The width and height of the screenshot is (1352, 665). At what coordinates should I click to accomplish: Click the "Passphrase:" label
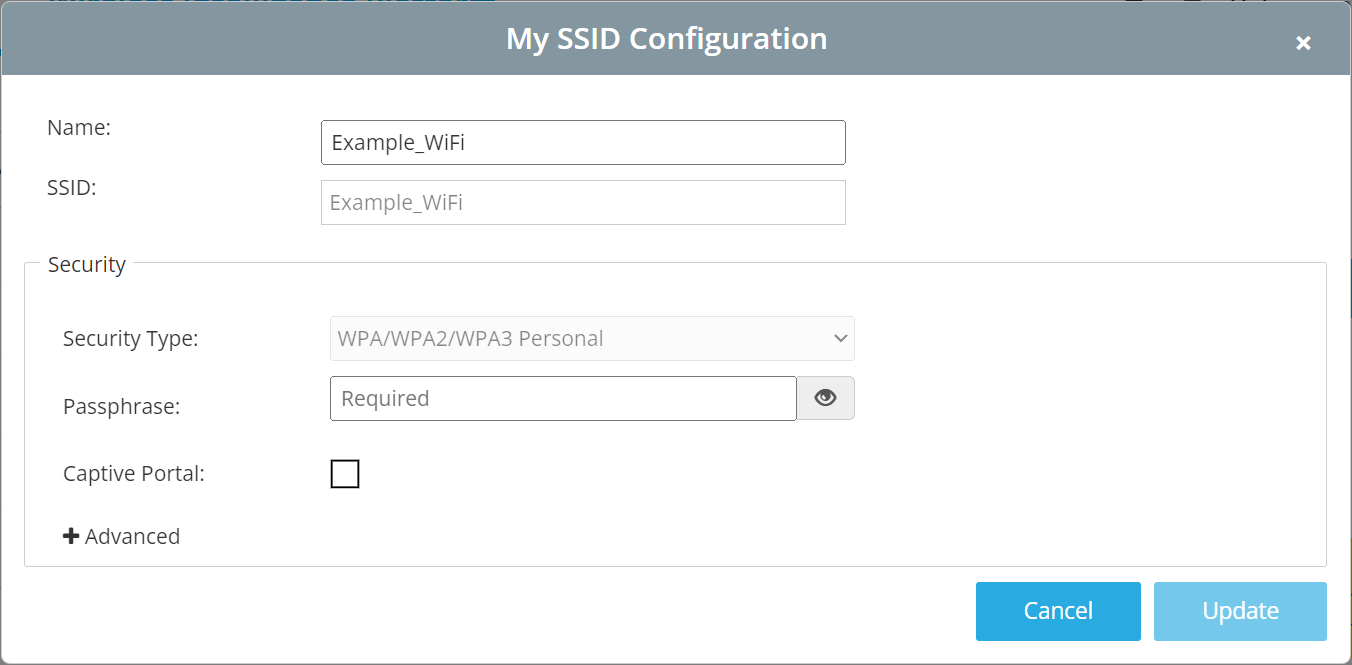coord(121,406)
